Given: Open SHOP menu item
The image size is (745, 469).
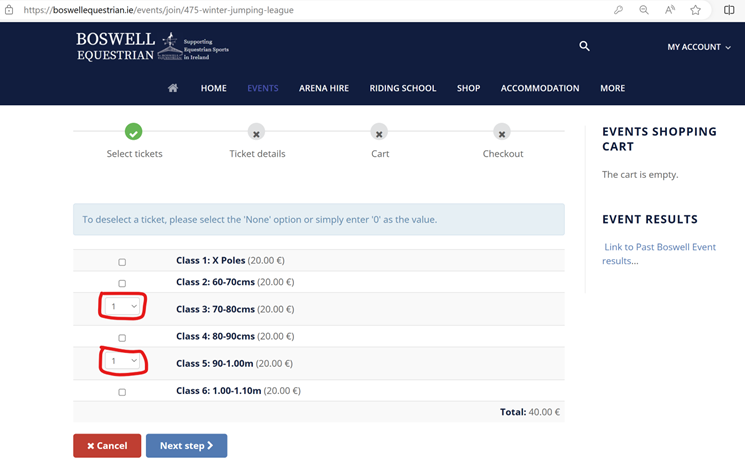Looking at the screenshot, I should coord(468,88).
